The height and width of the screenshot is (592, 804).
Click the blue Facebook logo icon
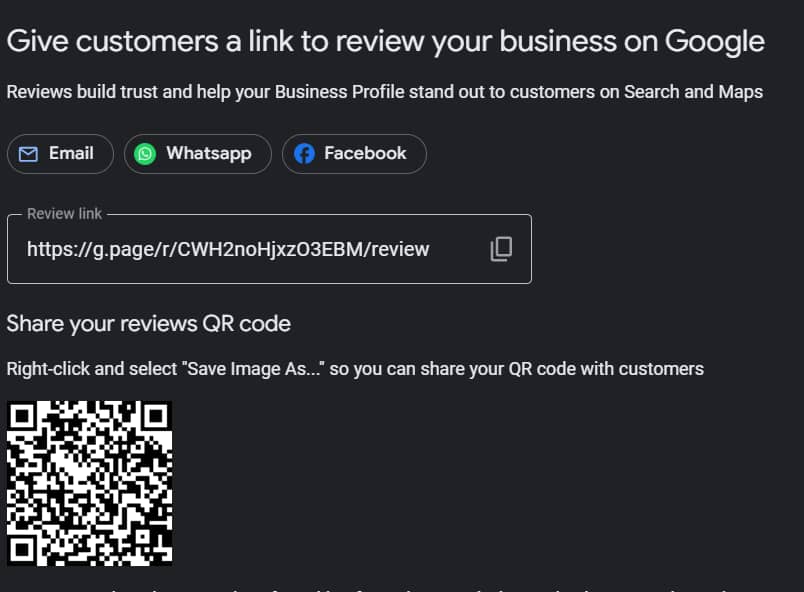point(304,154)
